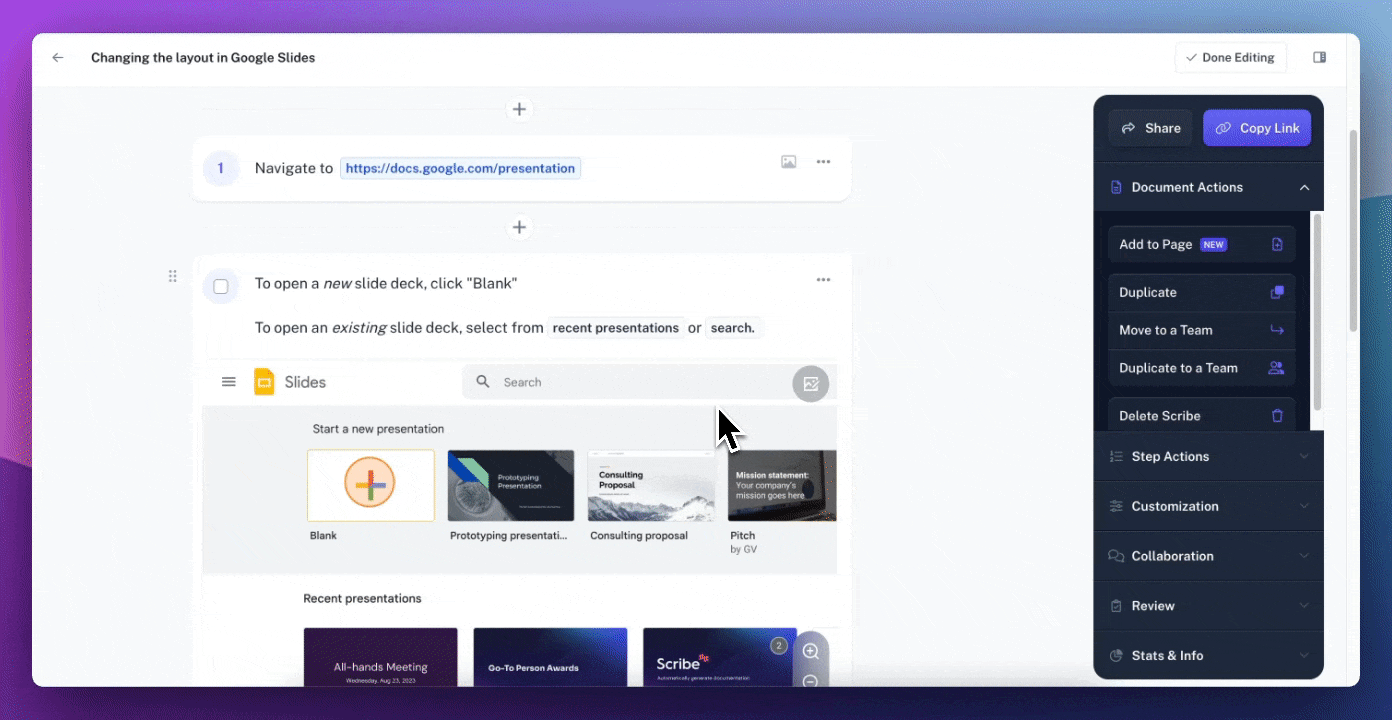Screen dimensions: 1392x720
Task: Go back using the left arrow
Action: click(58, 58)
